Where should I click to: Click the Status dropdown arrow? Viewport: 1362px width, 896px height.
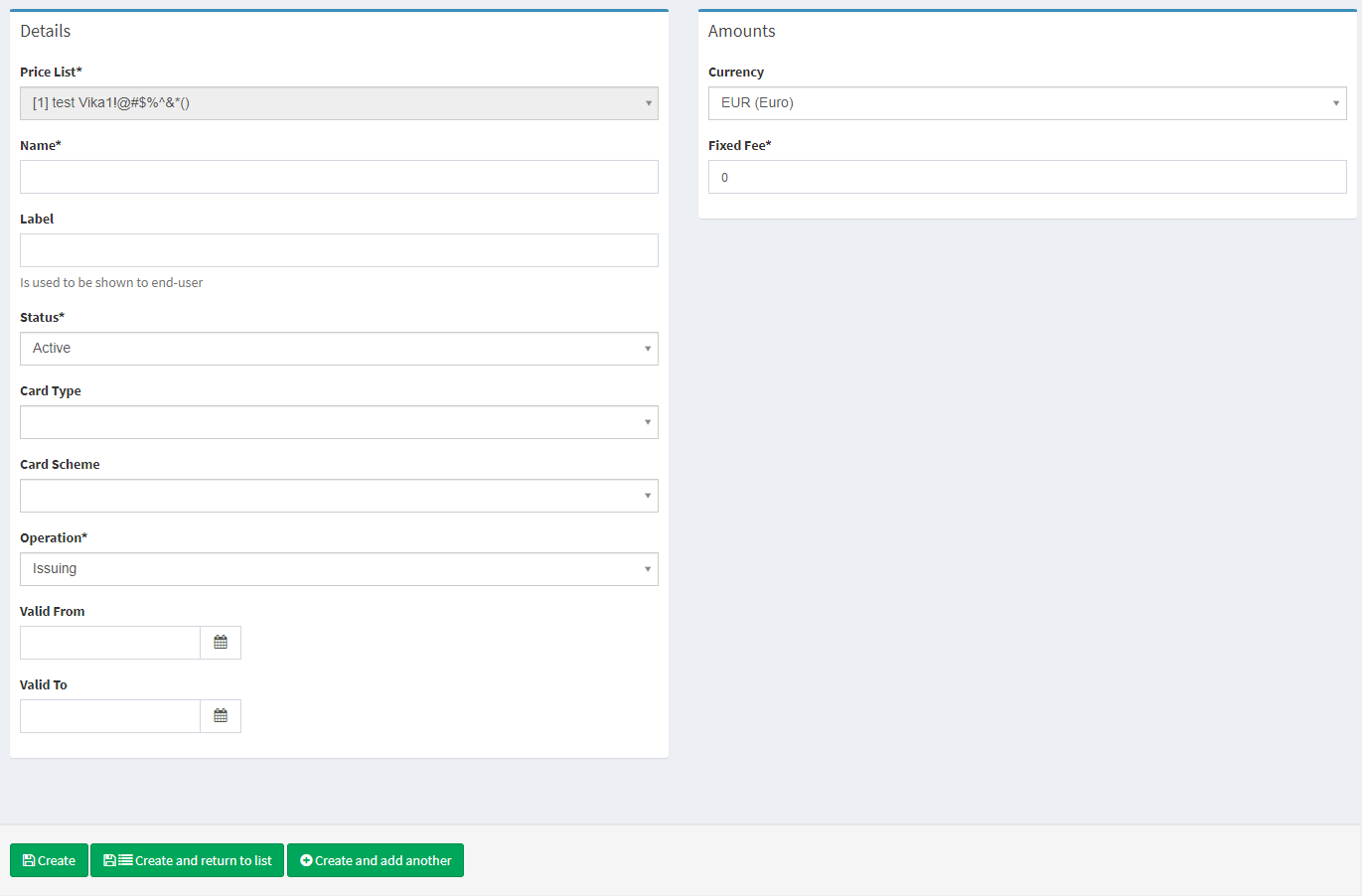[x=648, y=349]
